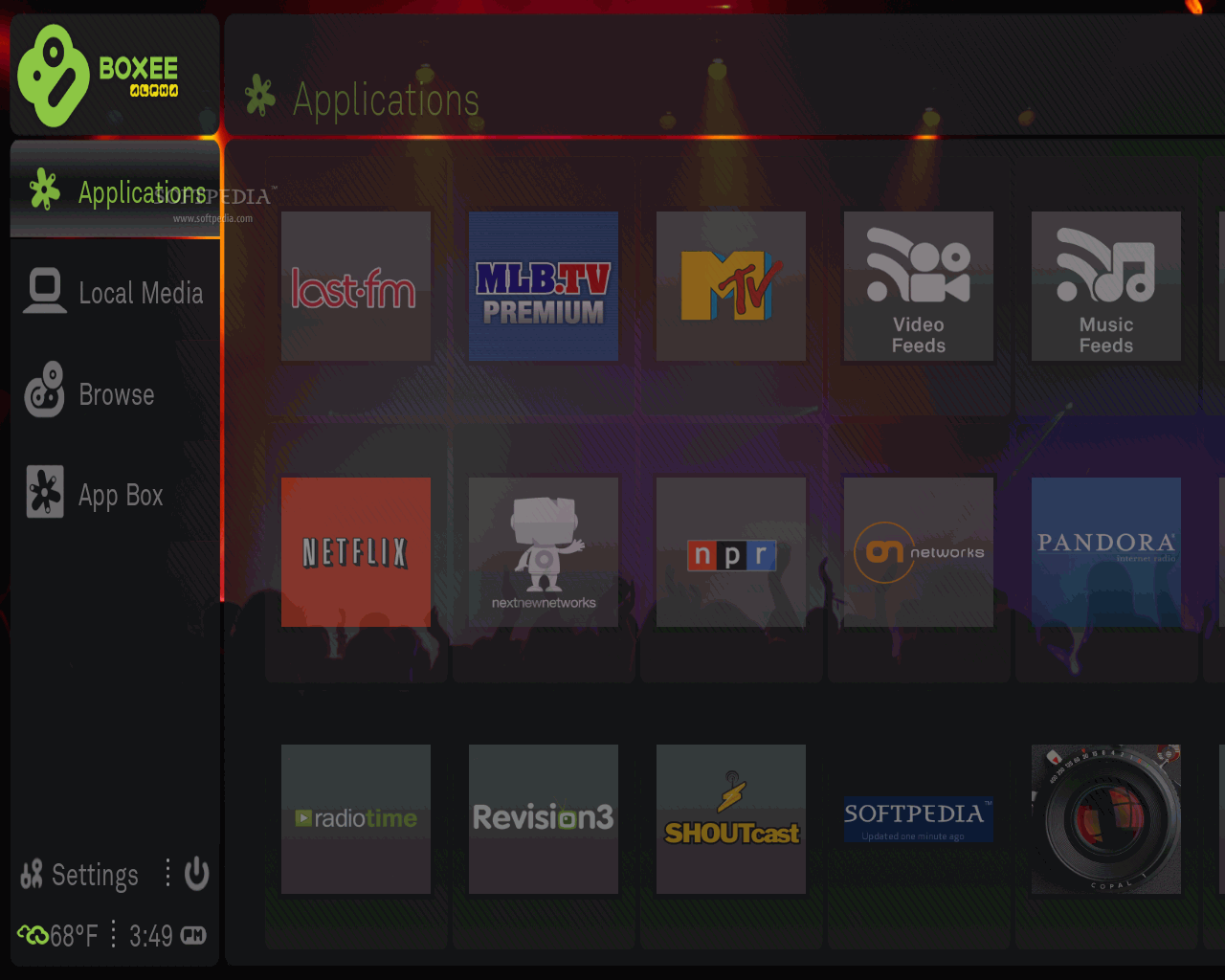
Task: Click the 68°F weather indicator
Action: point(57,935)
